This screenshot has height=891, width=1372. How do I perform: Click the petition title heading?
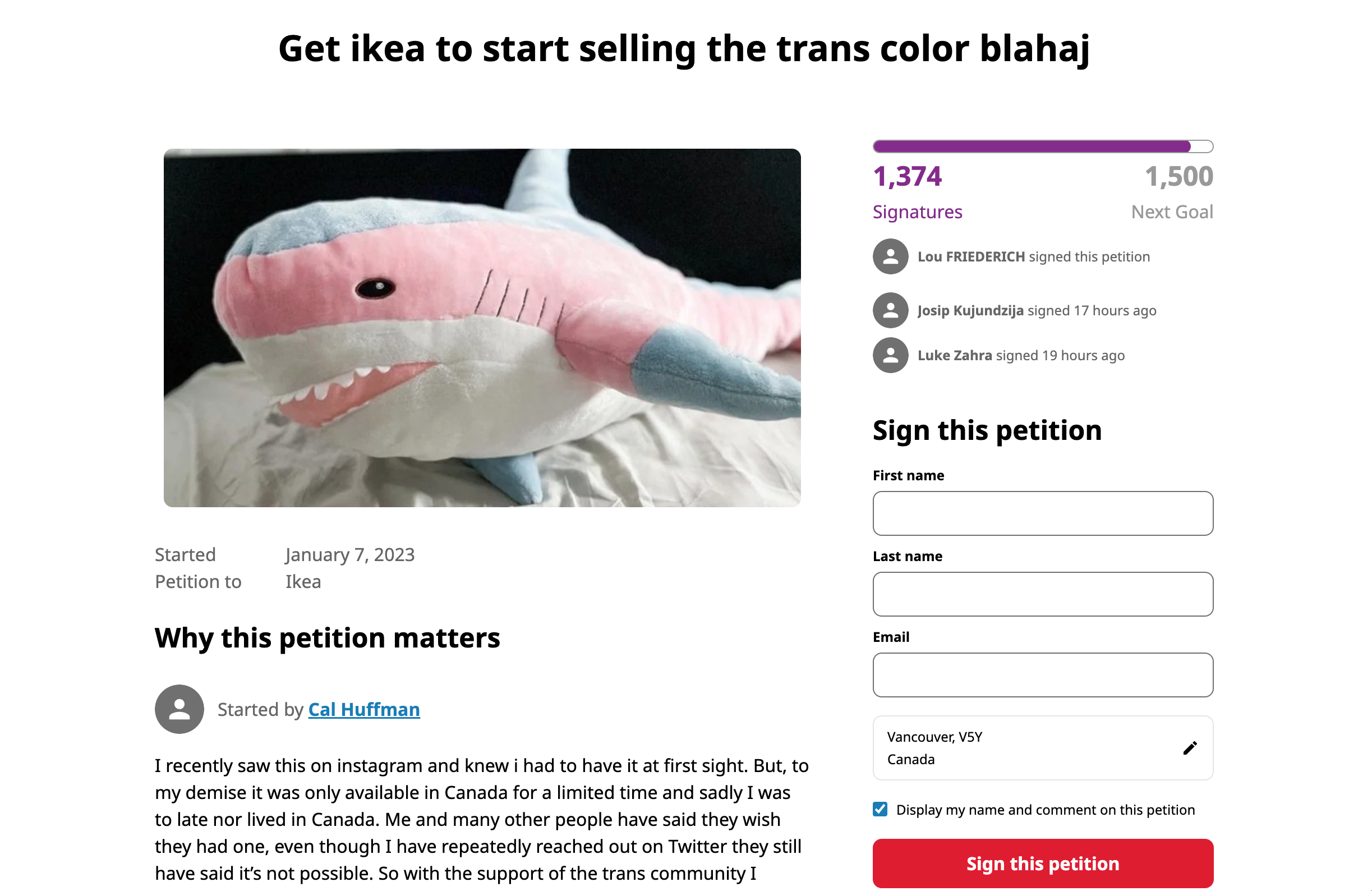tap(684, 48)
